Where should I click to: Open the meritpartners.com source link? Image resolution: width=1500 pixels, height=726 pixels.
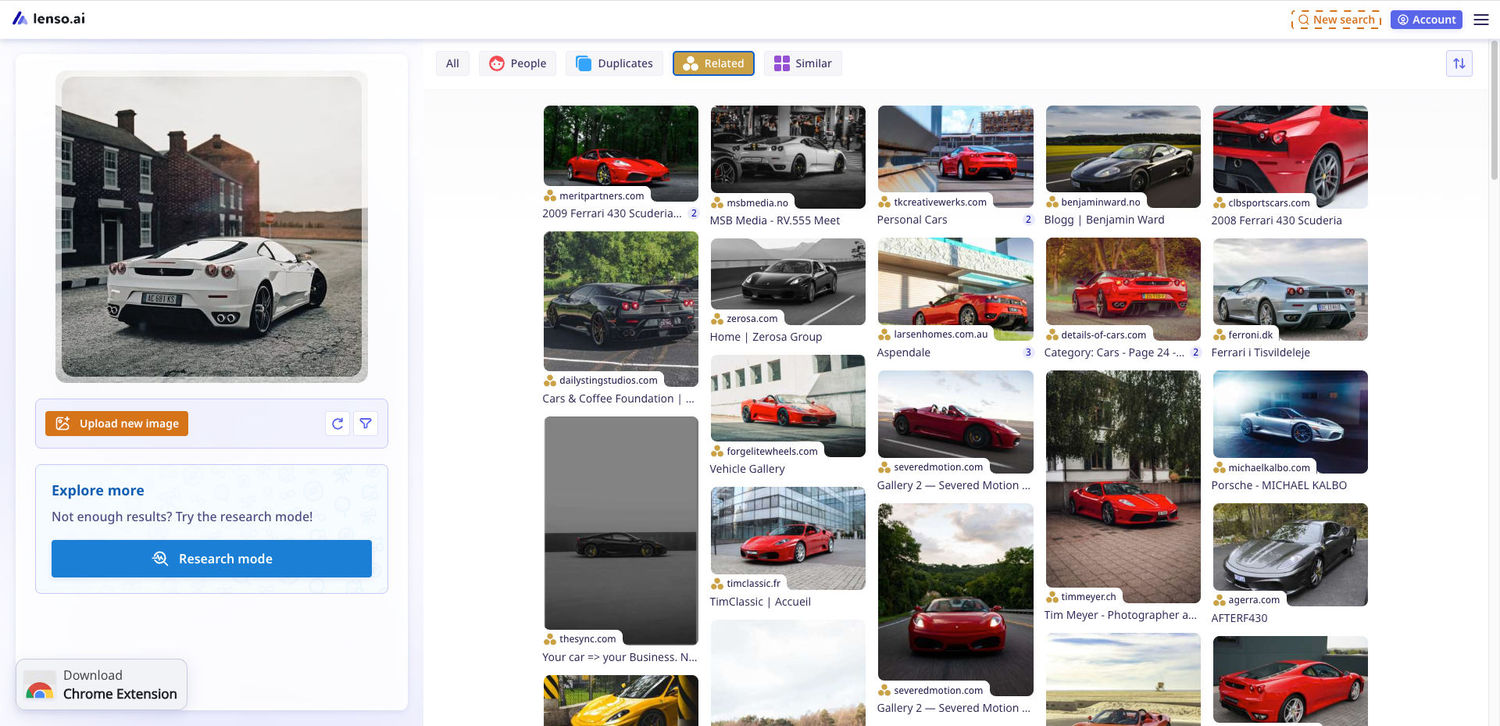[601, 196]
